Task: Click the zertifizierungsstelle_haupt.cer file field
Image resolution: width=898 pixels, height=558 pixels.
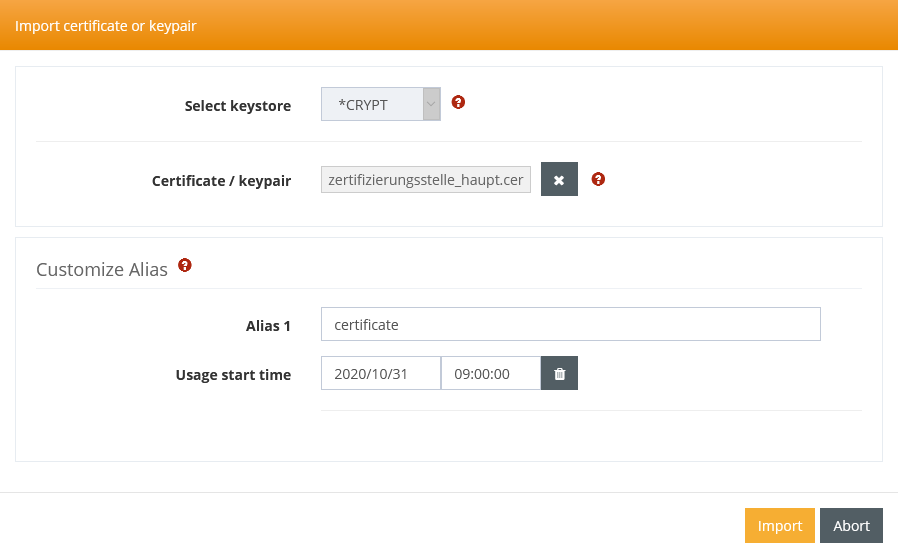Action: point(425,180)
